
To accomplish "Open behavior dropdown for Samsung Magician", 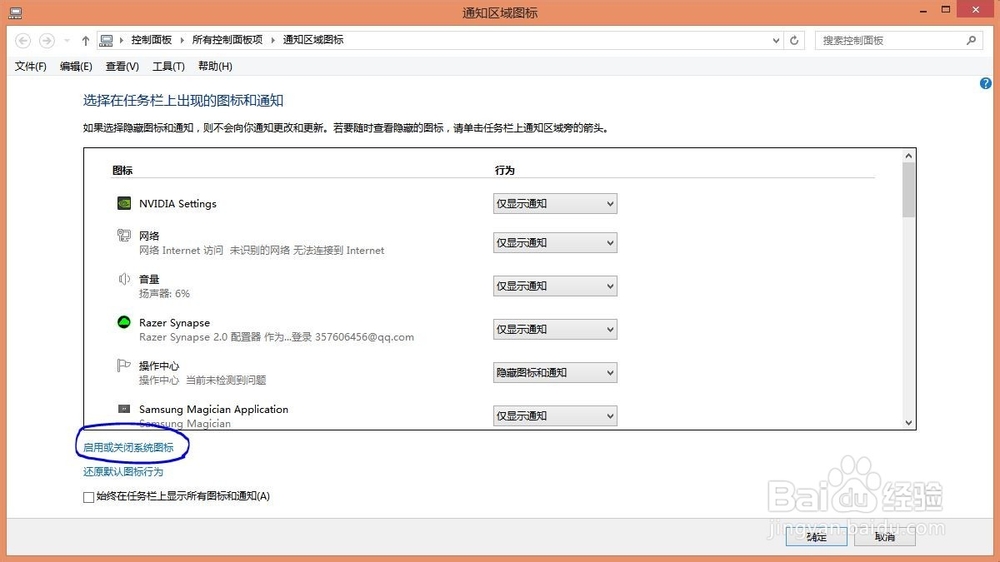I will coord(555,416).
